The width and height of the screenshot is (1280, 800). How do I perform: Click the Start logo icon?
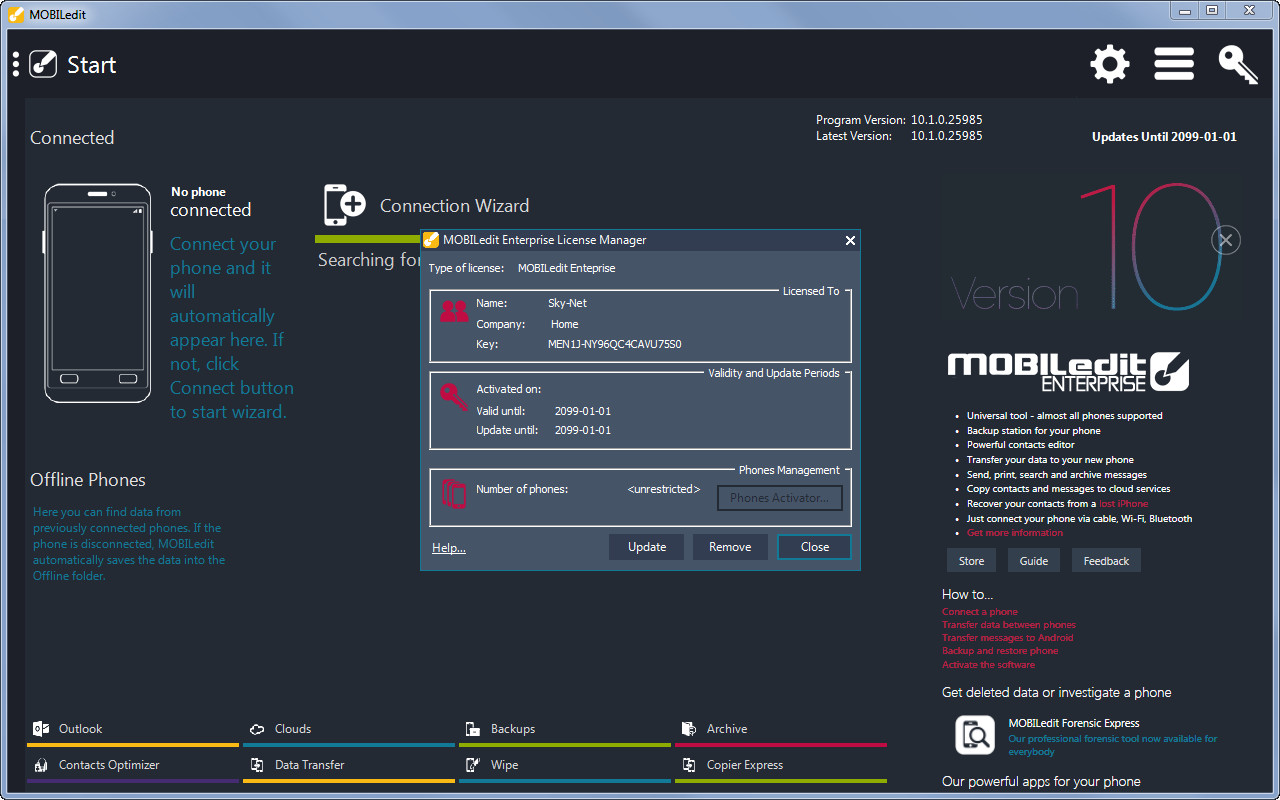pos(43,64)
